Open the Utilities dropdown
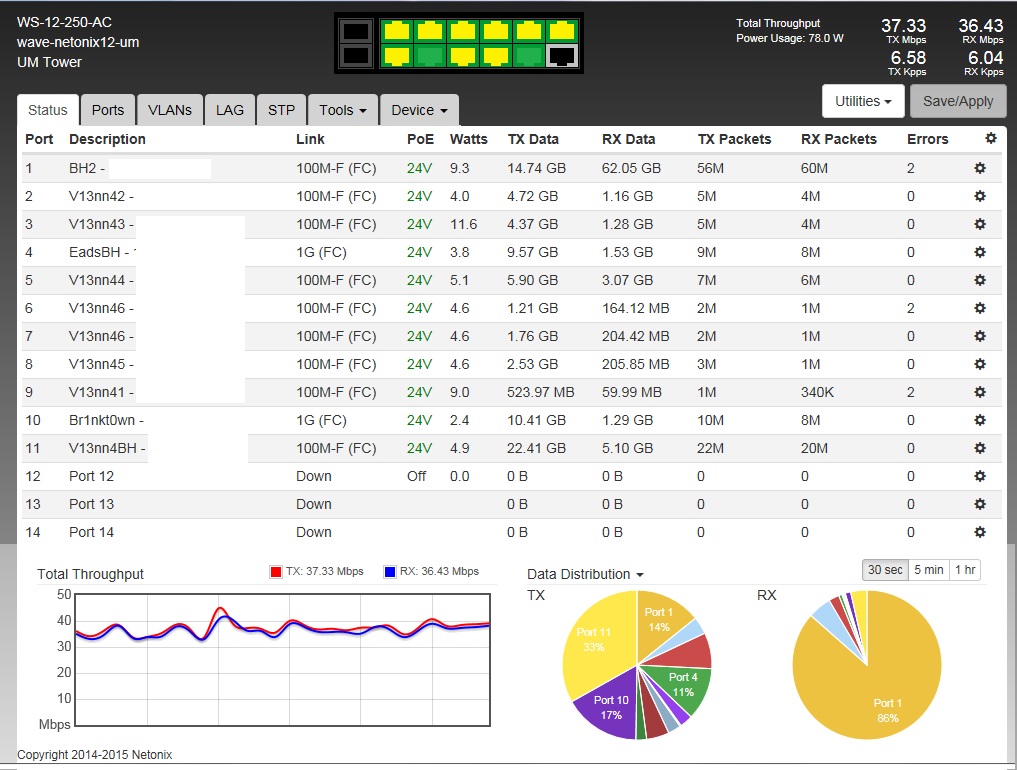This screenshot has width=1017, height=770. (x=862, y=101)
